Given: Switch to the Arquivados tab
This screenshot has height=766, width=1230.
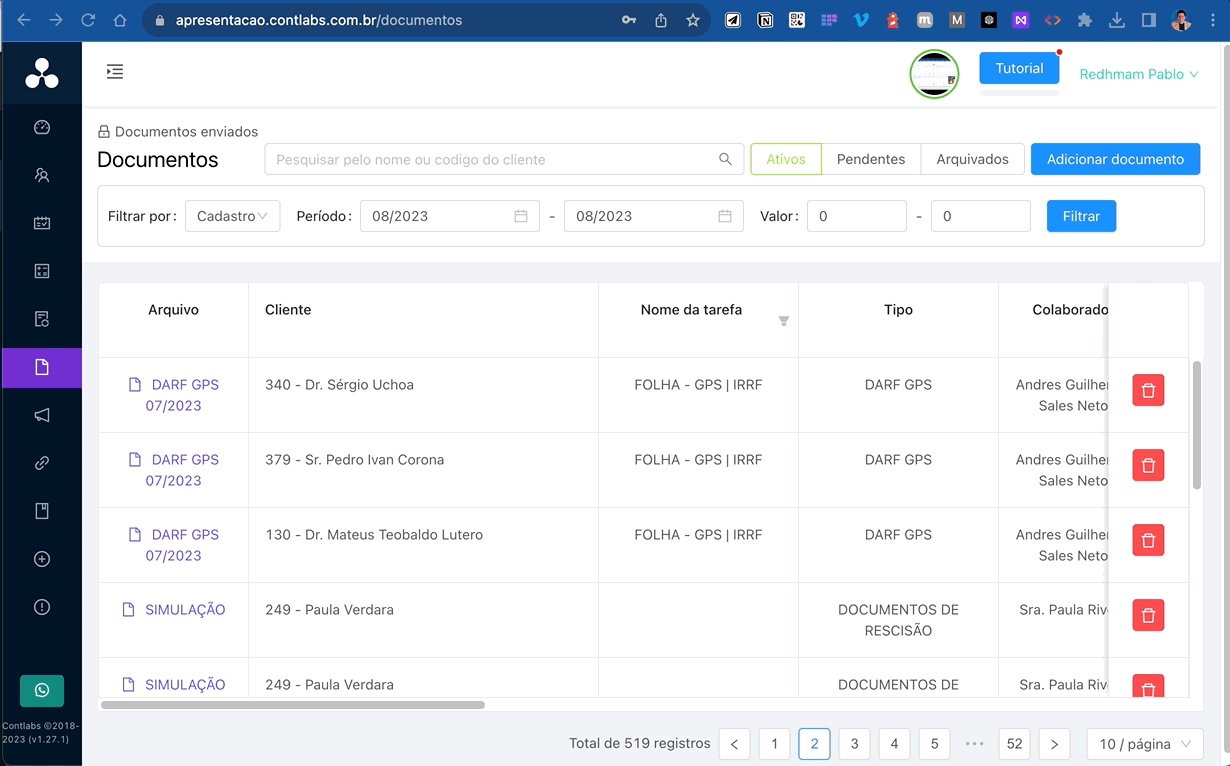Looking at the screenshot, I should coord(971,158).
